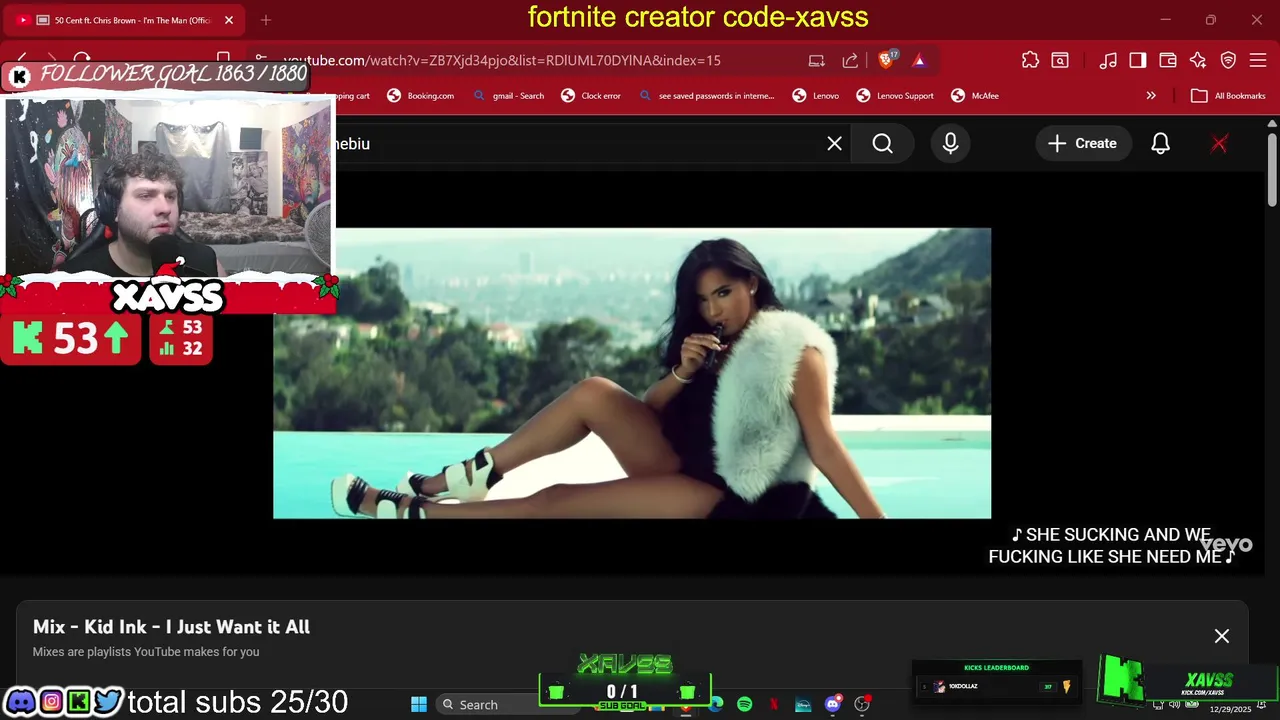Open saved passwords bookmark
Viewport: 1280px width, 720px height.
pyautogui.click(x=706, y=96)
